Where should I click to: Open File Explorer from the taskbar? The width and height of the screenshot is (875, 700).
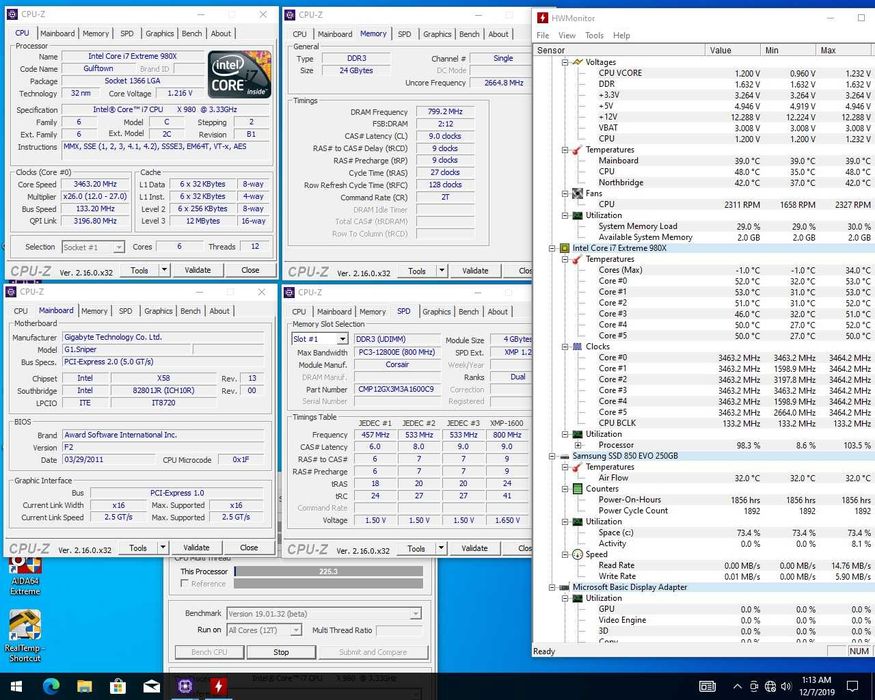coord(85,686)
